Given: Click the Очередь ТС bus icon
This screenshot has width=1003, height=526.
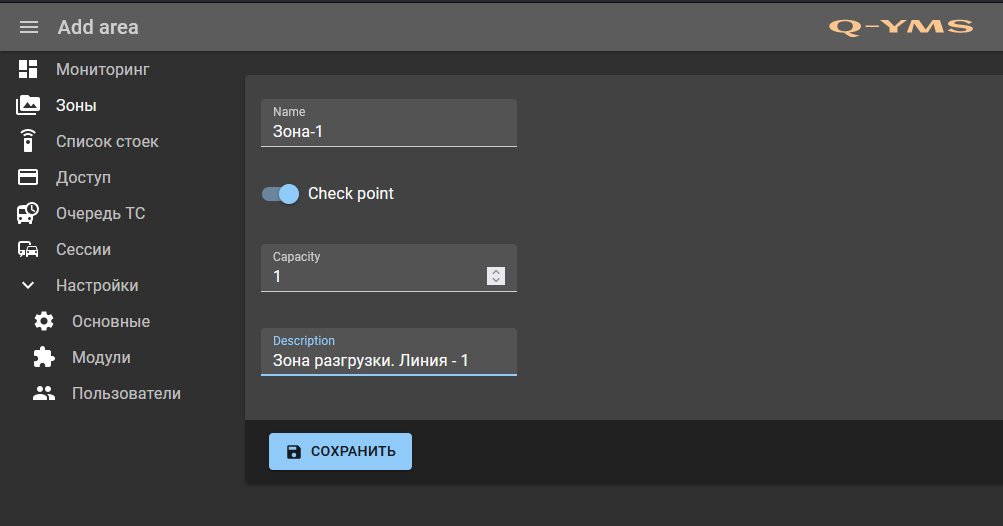Looking at the screenshot, I should coord(28,213).
